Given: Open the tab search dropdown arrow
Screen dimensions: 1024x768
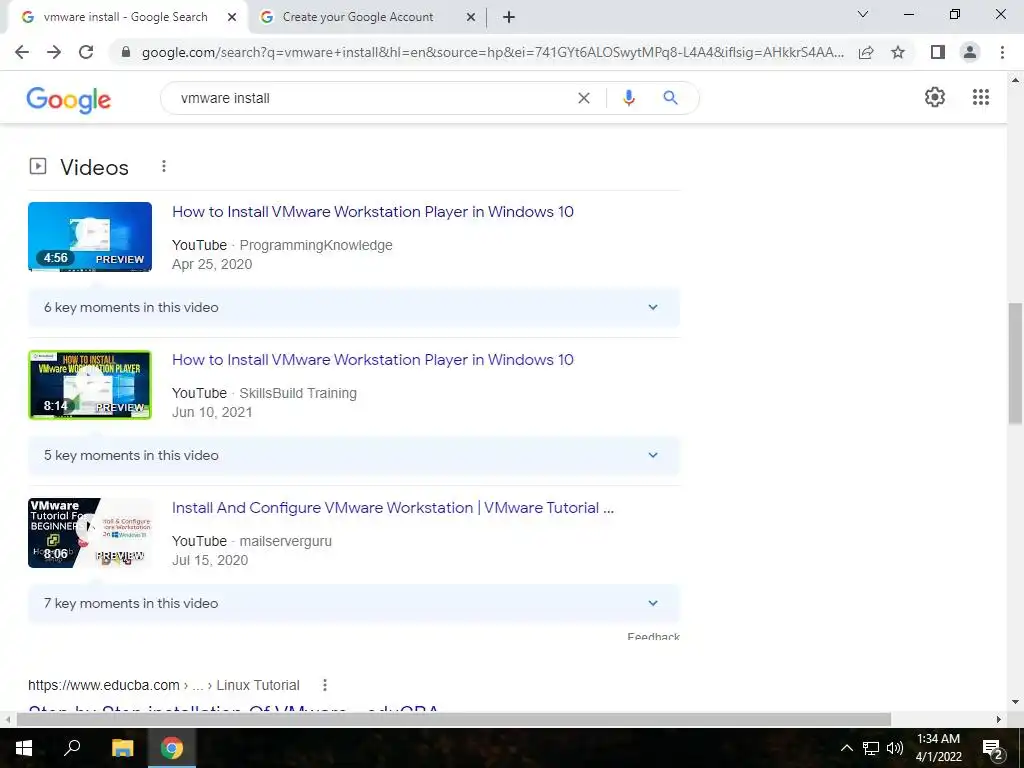Looking at the screenshot, I should (863, 15).
